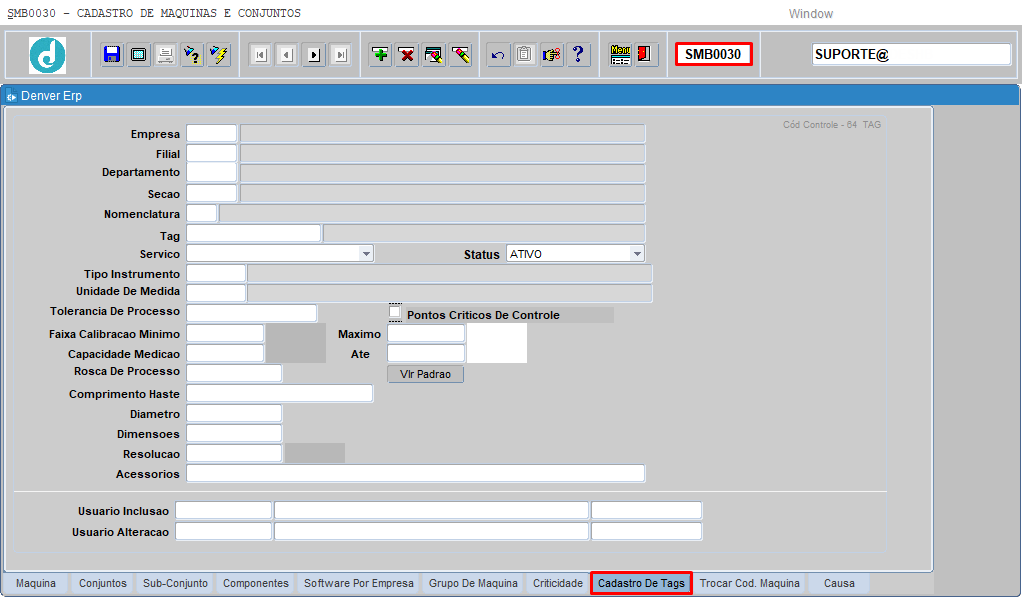Image resolution: width=1022 pixels, height=598 pixels.
Task: Click the clear field eraser icon
Action: [460, 55]
